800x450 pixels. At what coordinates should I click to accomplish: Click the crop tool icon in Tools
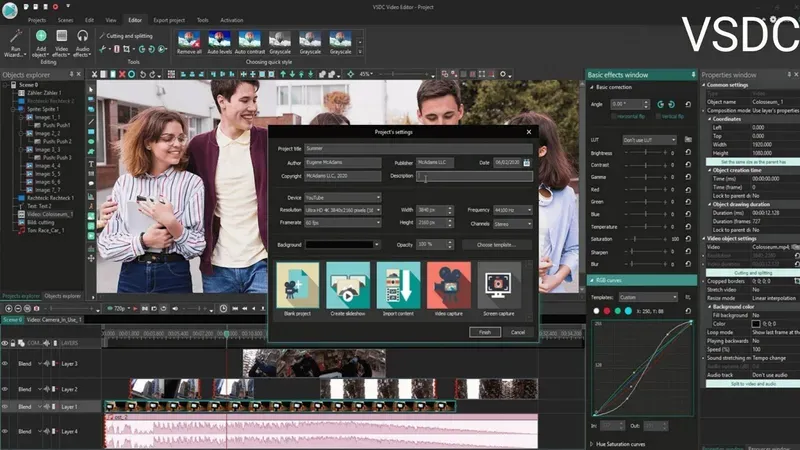coord(127,49)
